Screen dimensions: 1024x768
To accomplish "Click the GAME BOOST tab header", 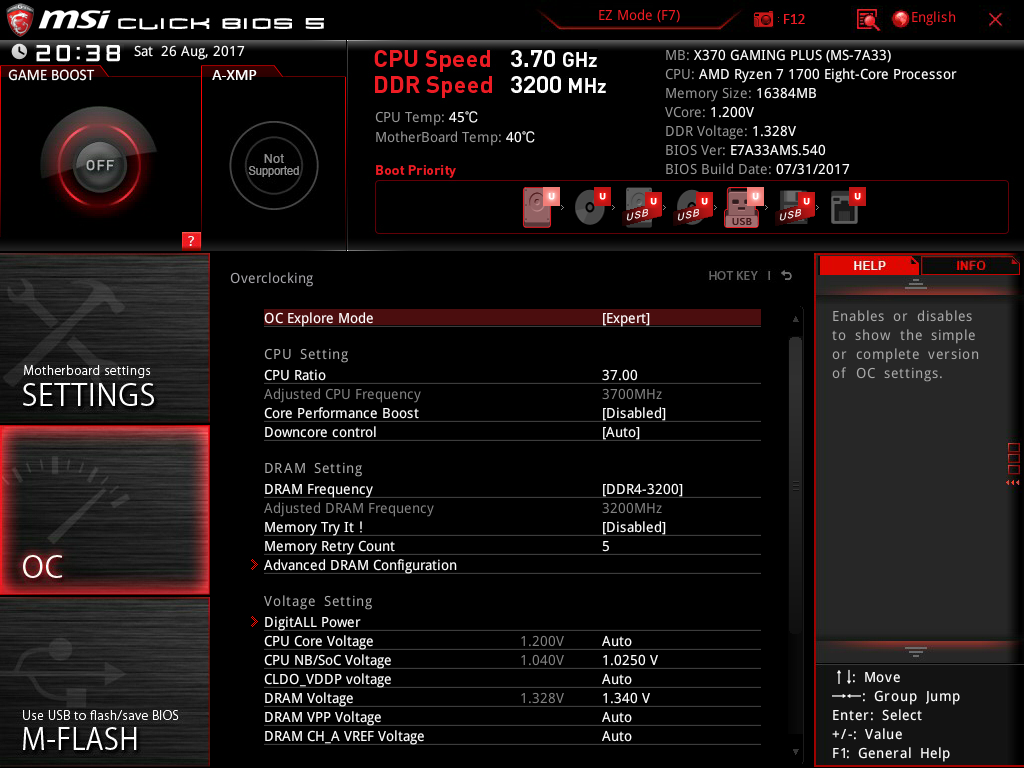I will (x=51, y=75).
